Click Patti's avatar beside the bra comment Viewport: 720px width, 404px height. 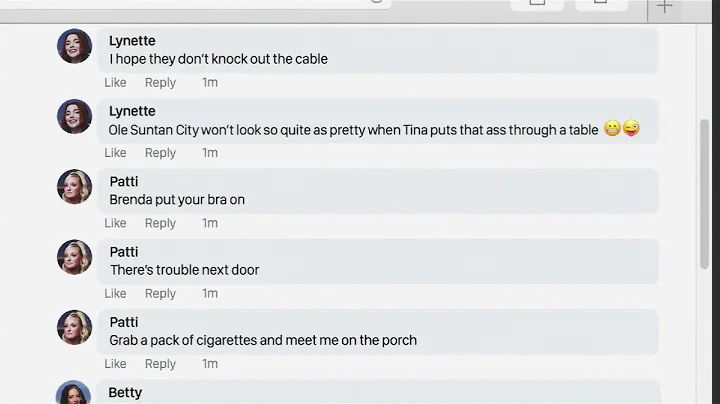74,187
